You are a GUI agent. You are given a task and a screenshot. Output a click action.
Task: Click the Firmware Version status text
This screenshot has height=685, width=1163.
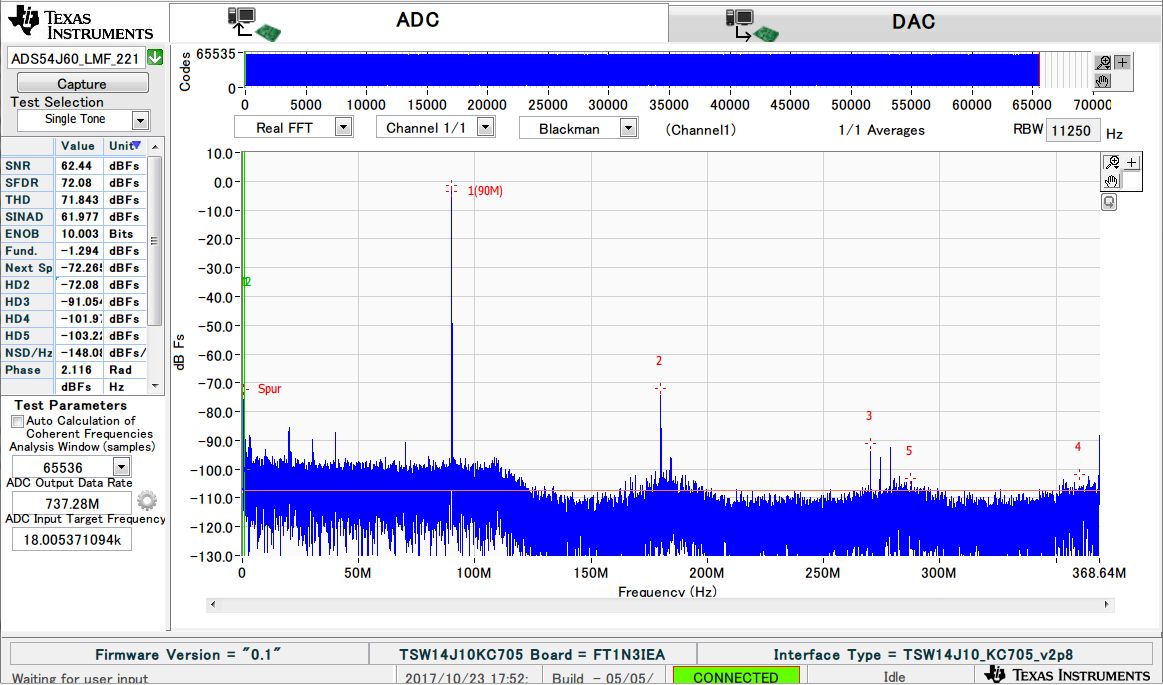coord(188,655)
